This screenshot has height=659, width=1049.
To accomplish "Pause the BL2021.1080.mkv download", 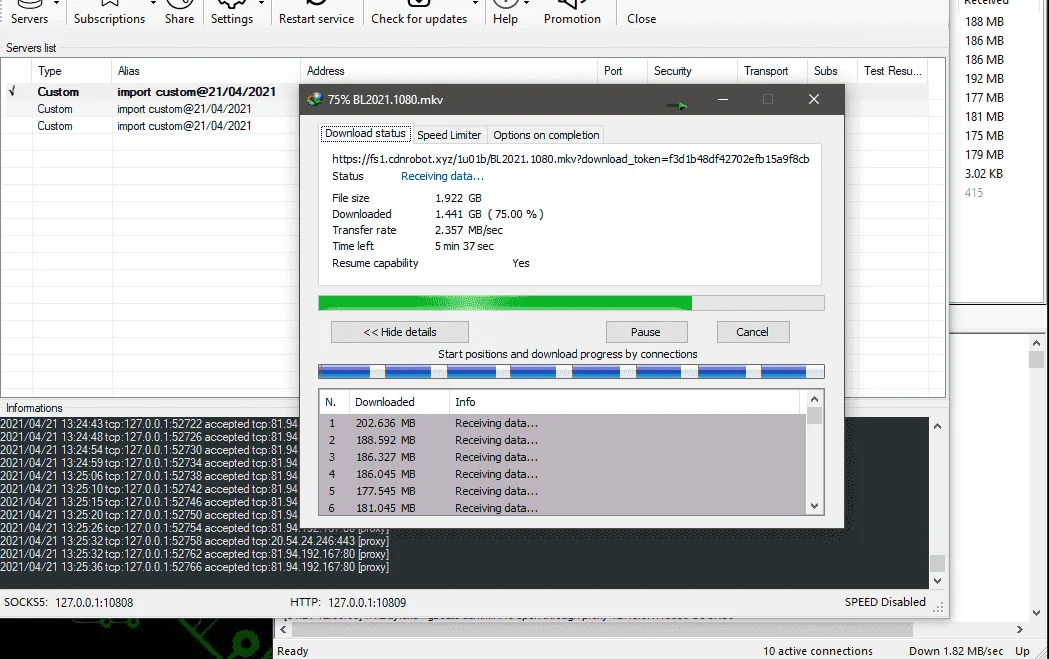I will (646, 332).
